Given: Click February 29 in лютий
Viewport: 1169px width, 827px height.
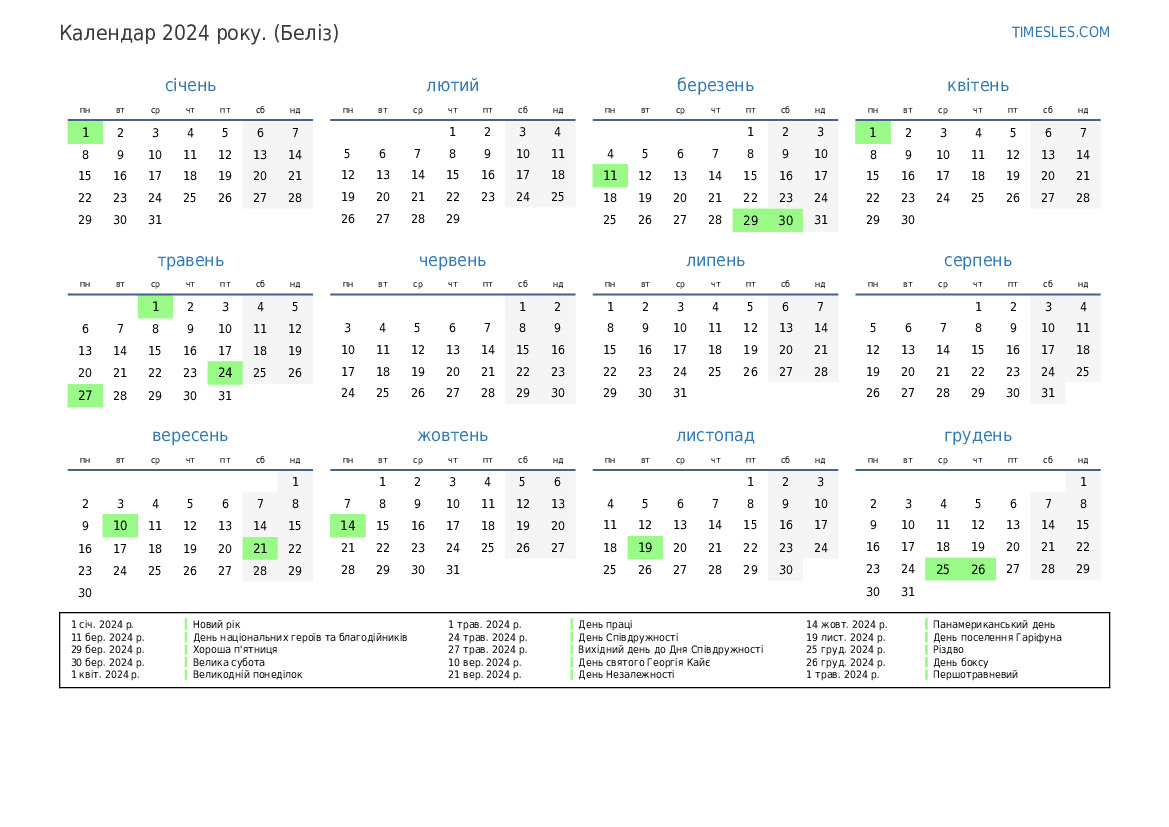Looking at the screenshot, I should pos(453,219).
